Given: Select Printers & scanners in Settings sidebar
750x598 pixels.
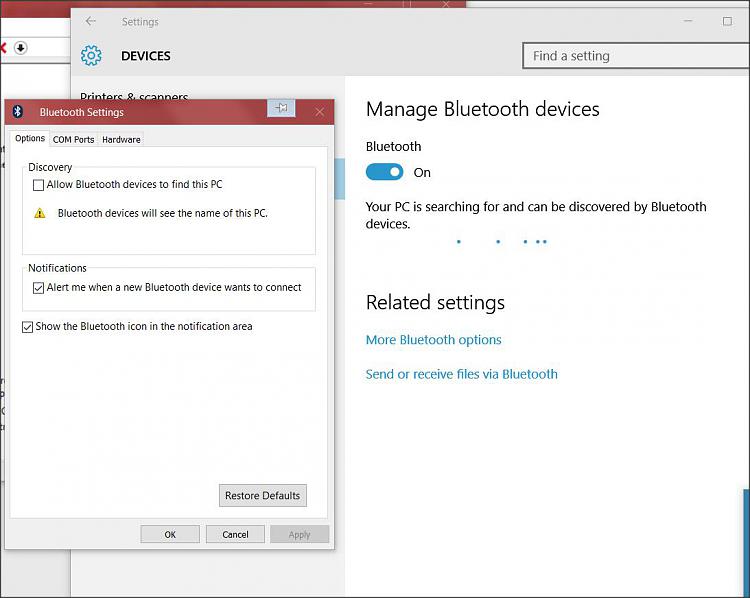Looking at the screenshot, I should (134, 97).
